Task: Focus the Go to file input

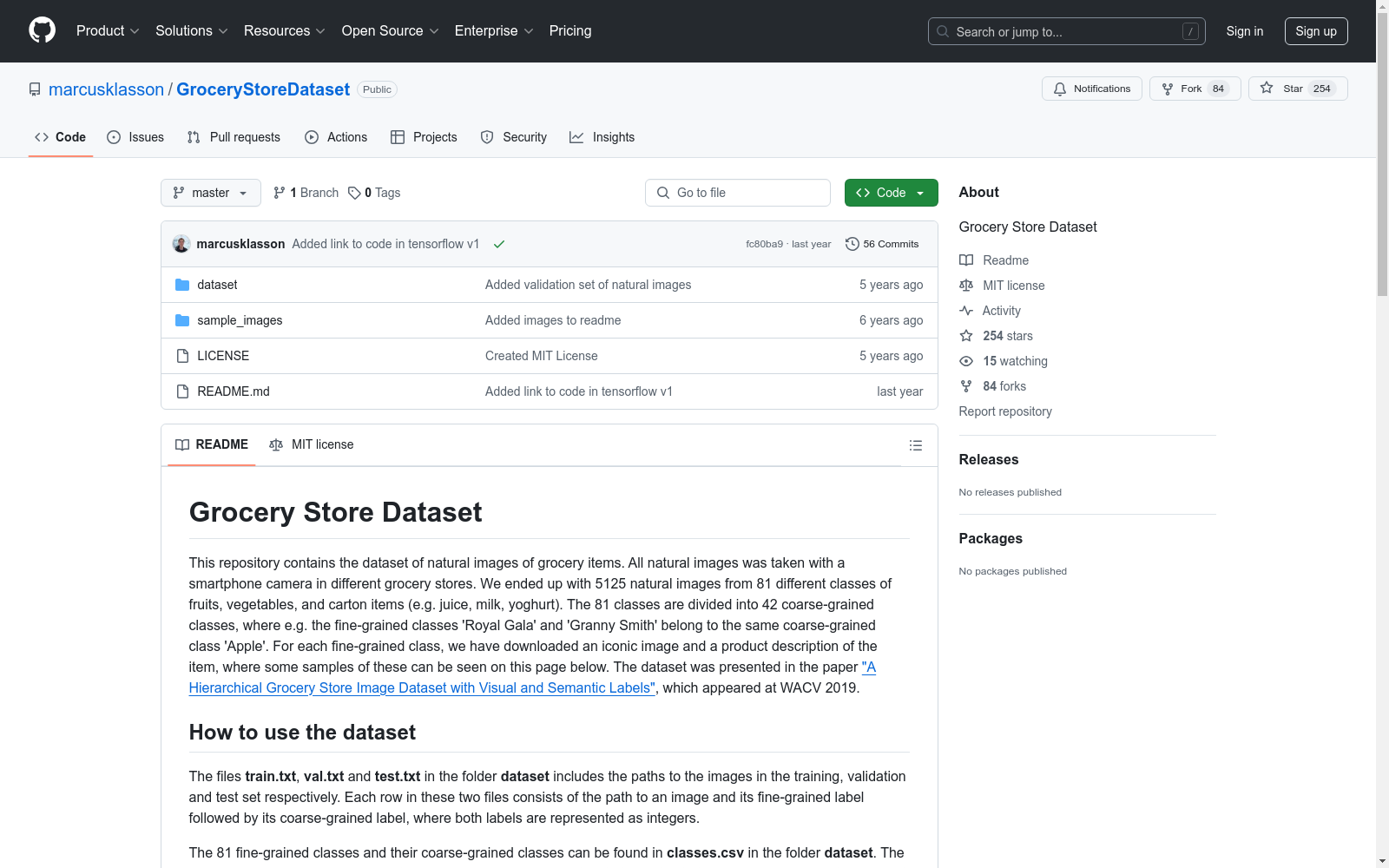Action: point(738,193)
